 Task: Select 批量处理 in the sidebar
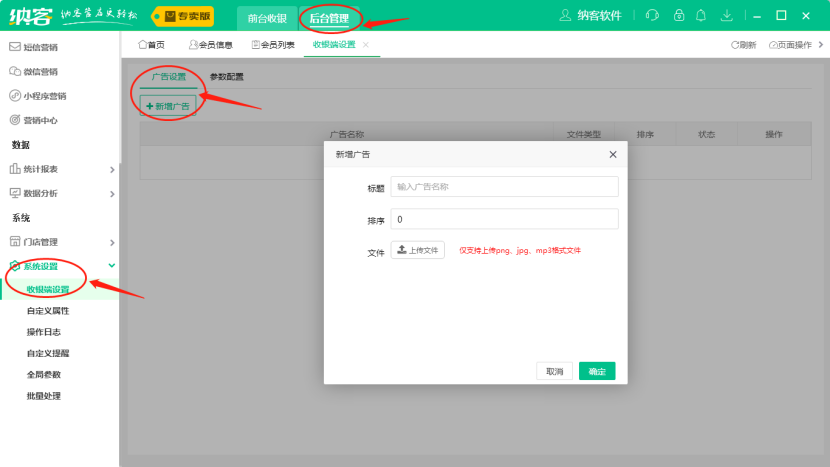tap(44, 396)
